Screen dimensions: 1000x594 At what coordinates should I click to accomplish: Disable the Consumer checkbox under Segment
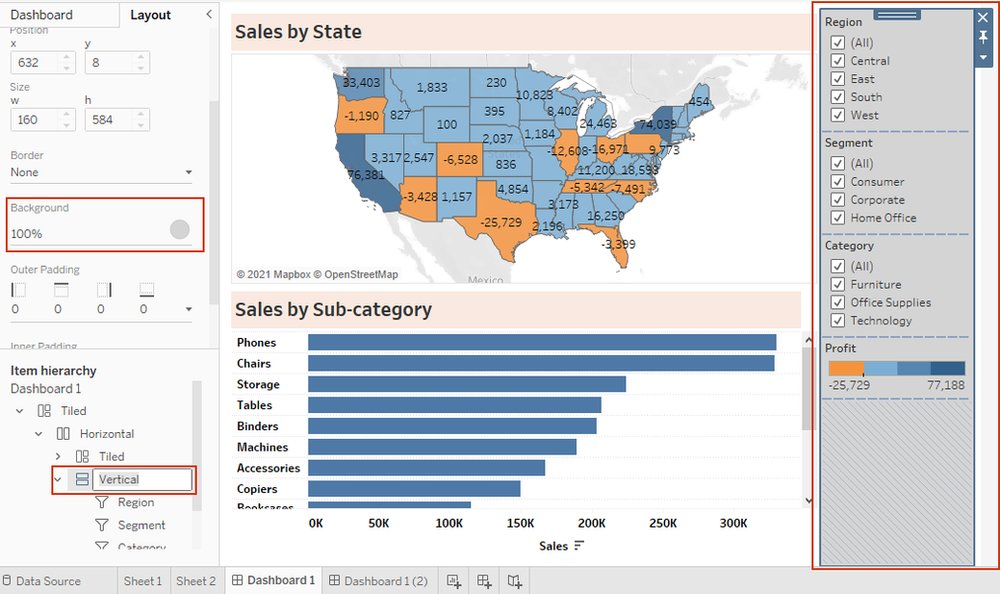click(838, 181)
